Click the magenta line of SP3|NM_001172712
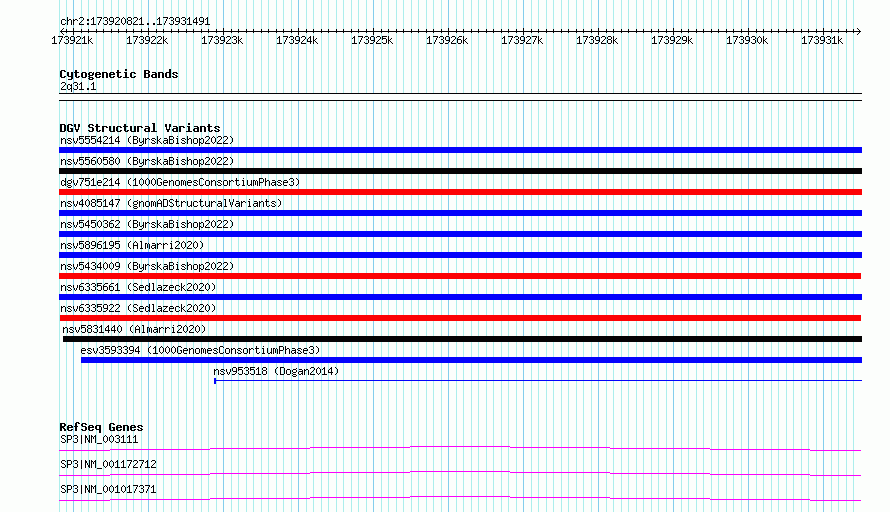Viewport: 890px width, 512px height. point(460,473)
